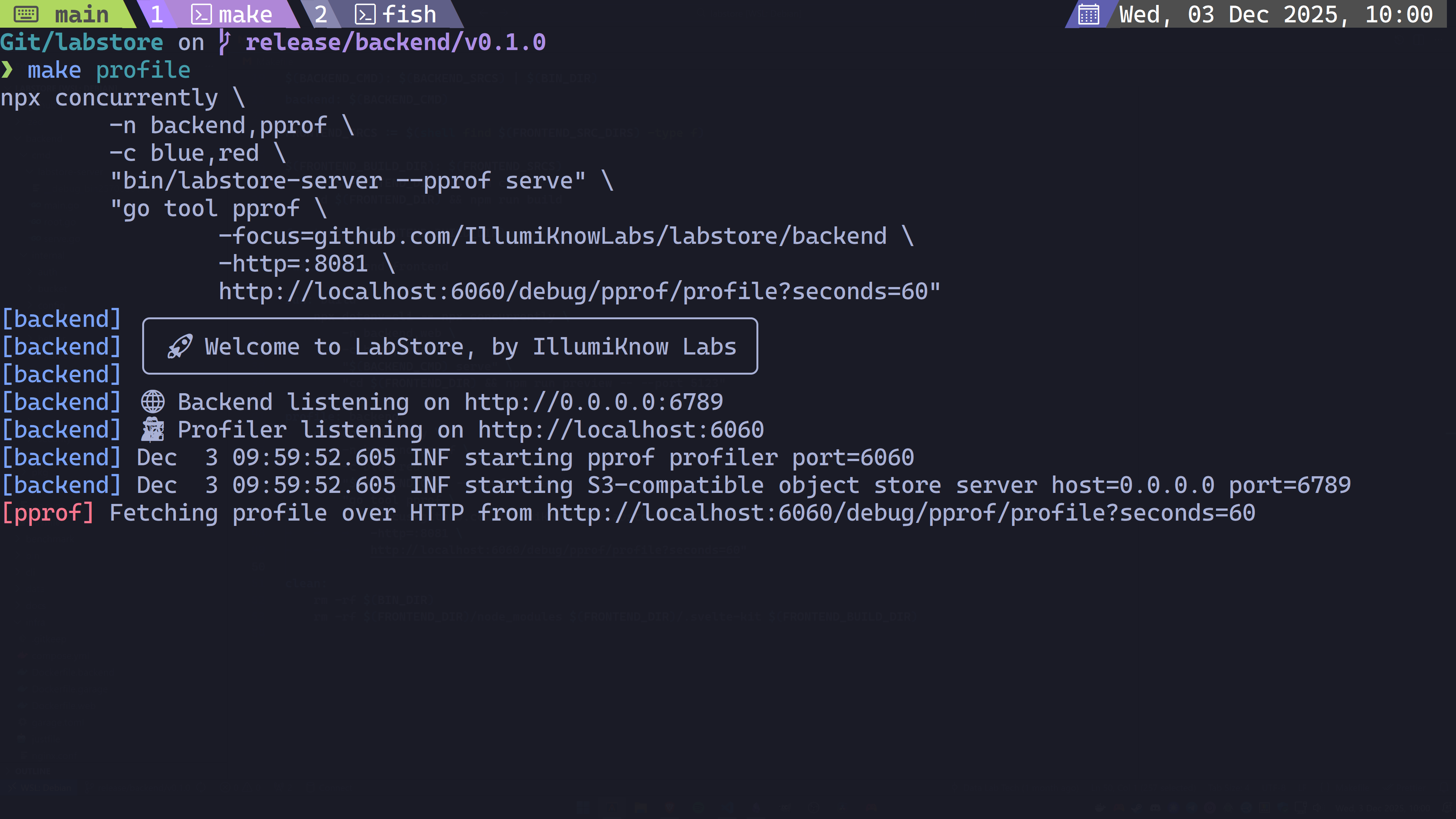Viewport: 1456px width, 819px height.
Task: Open the Profiler listening URL http://localhost:6060
Action: point(621,430)
